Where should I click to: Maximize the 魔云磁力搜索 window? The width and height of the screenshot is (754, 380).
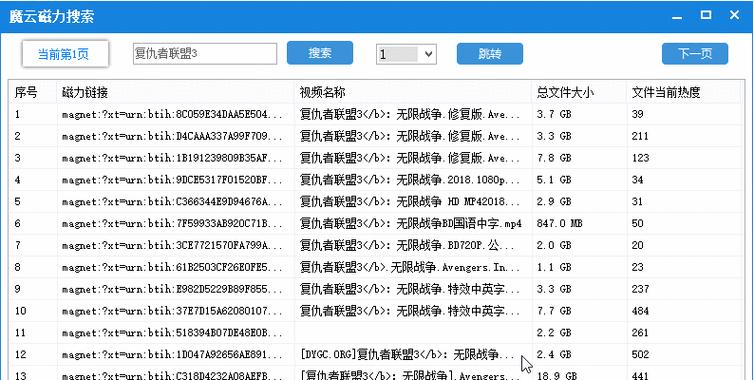706,15
